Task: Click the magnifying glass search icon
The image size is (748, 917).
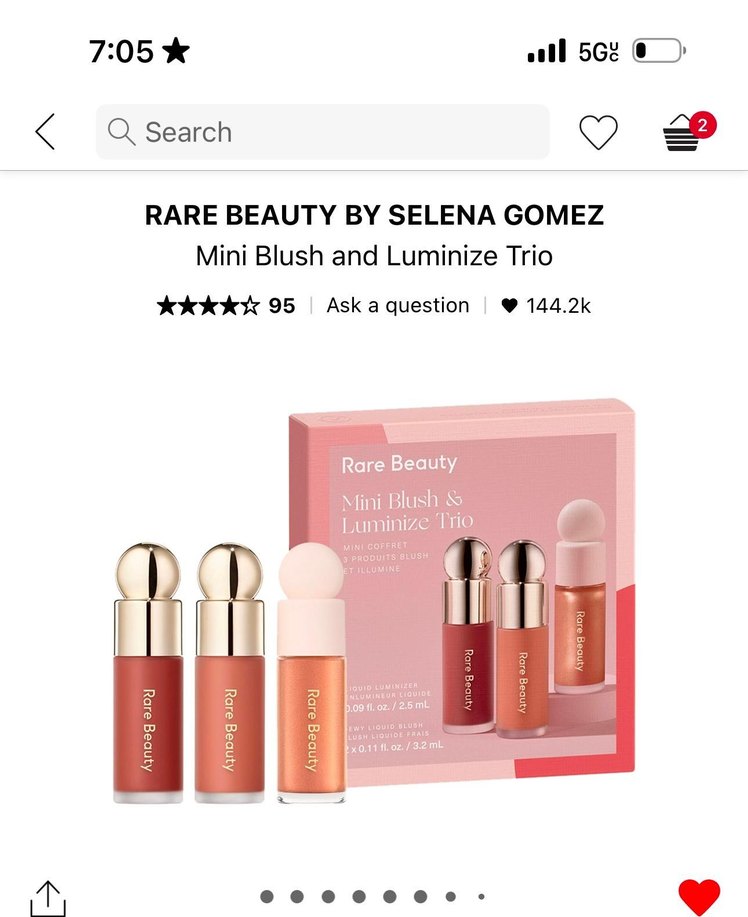Action: pos(121,132)
